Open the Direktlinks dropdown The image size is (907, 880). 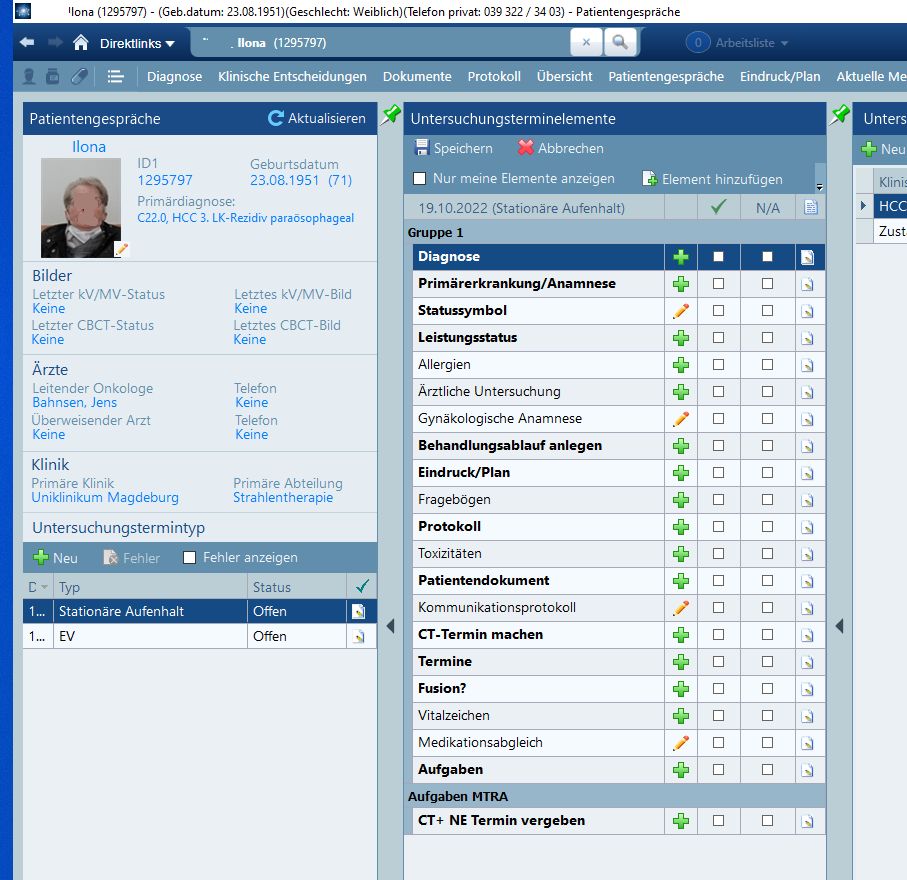click(x=137, y=43)
